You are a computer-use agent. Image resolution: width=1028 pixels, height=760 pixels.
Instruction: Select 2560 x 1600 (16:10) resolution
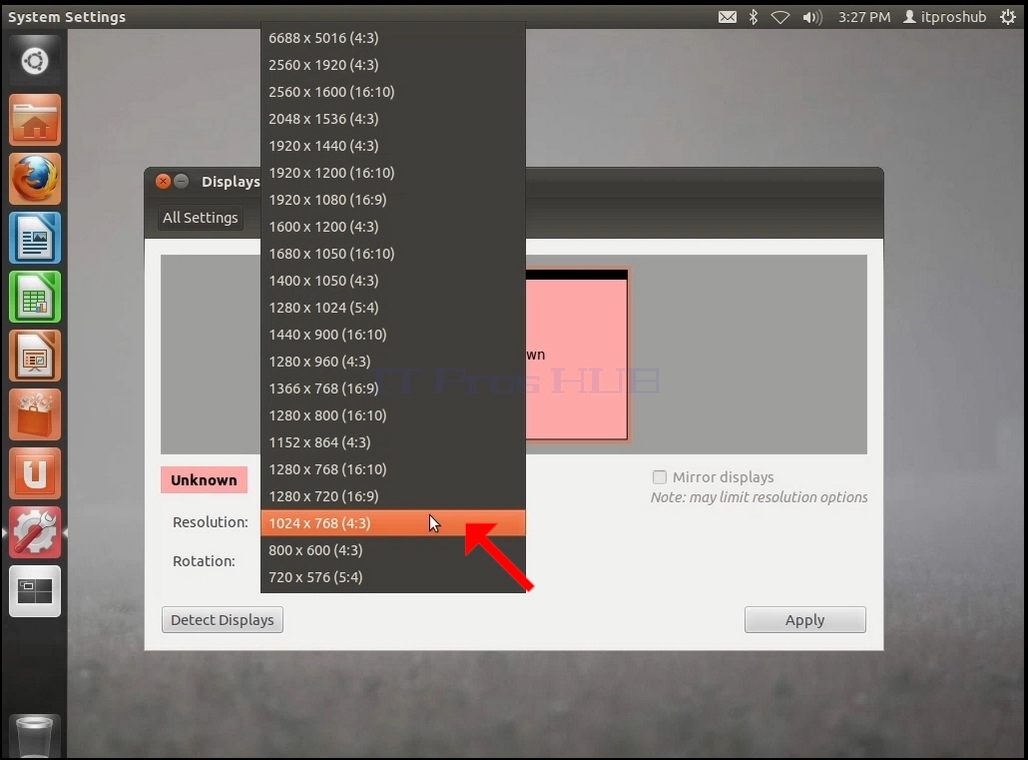click(393, 92)
